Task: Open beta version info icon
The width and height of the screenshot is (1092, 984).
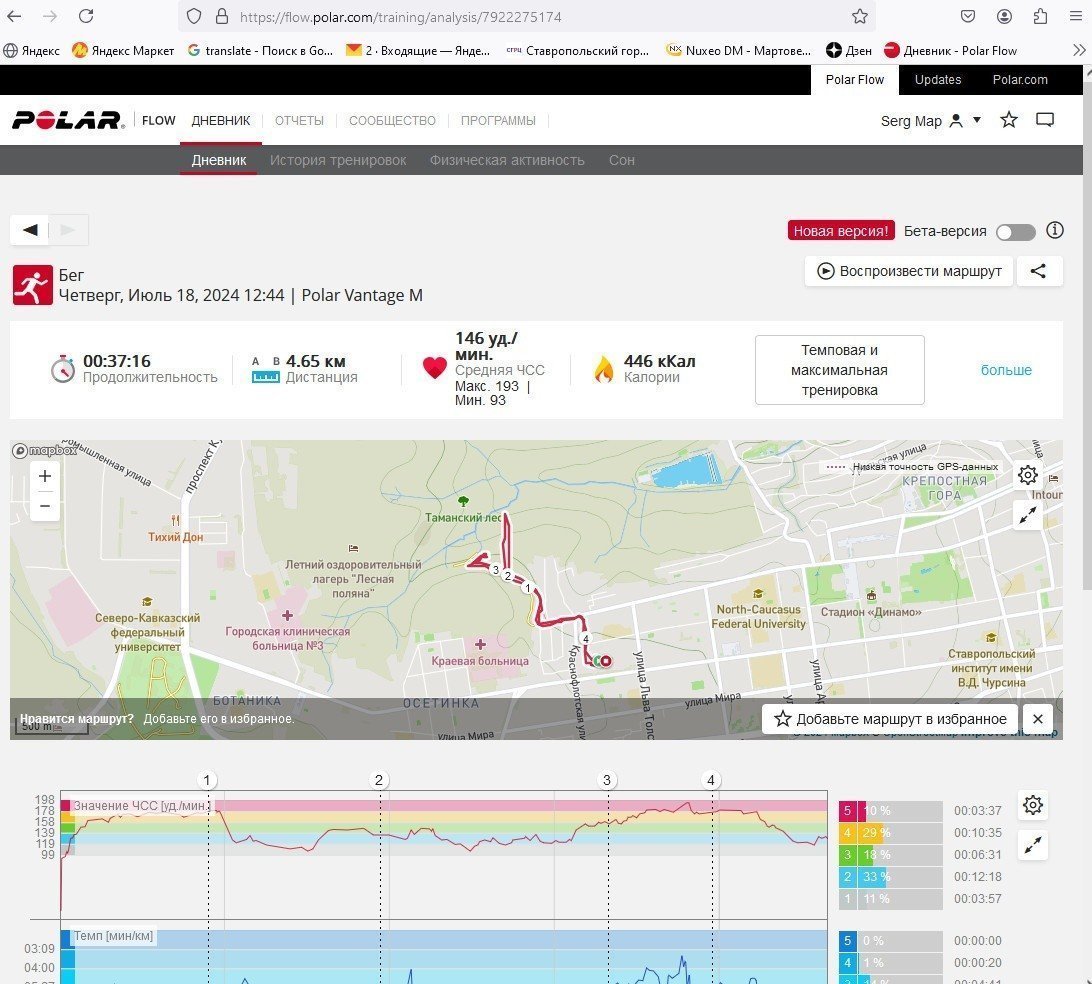Action: click(x=1054, y=230)
